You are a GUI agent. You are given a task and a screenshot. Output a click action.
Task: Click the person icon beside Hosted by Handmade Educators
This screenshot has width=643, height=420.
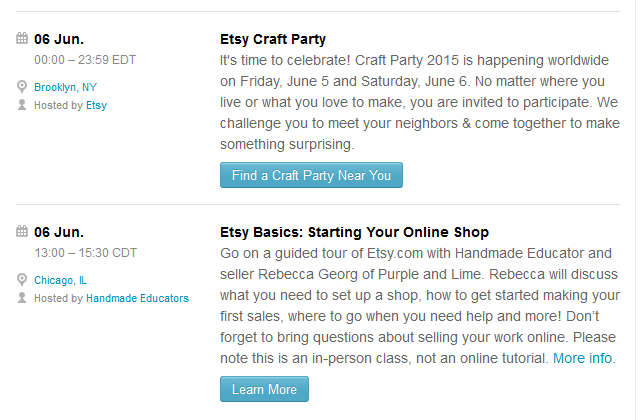pyautogui.click(x=22, y=297)
